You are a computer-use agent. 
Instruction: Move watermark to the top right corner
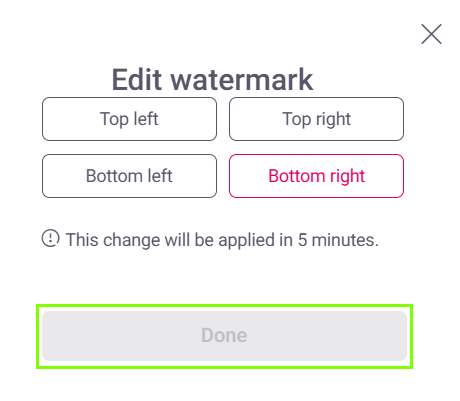coord(316,119)
